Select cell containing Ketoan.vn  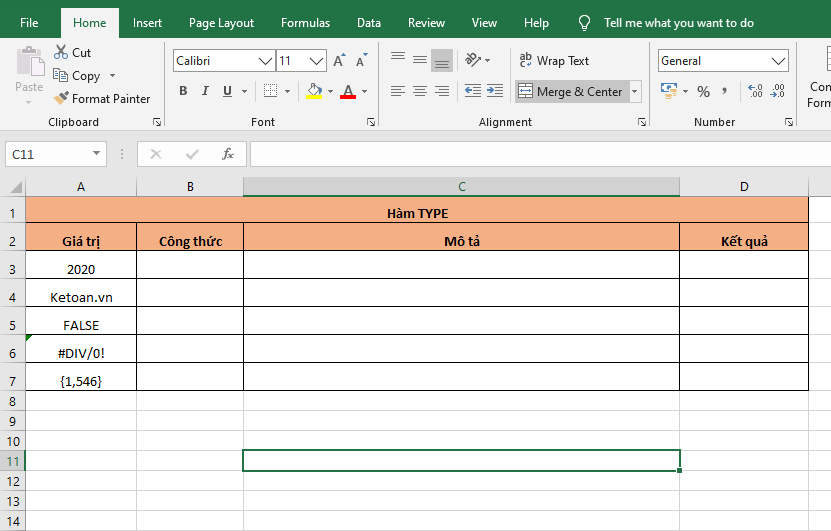coord(81,297)
